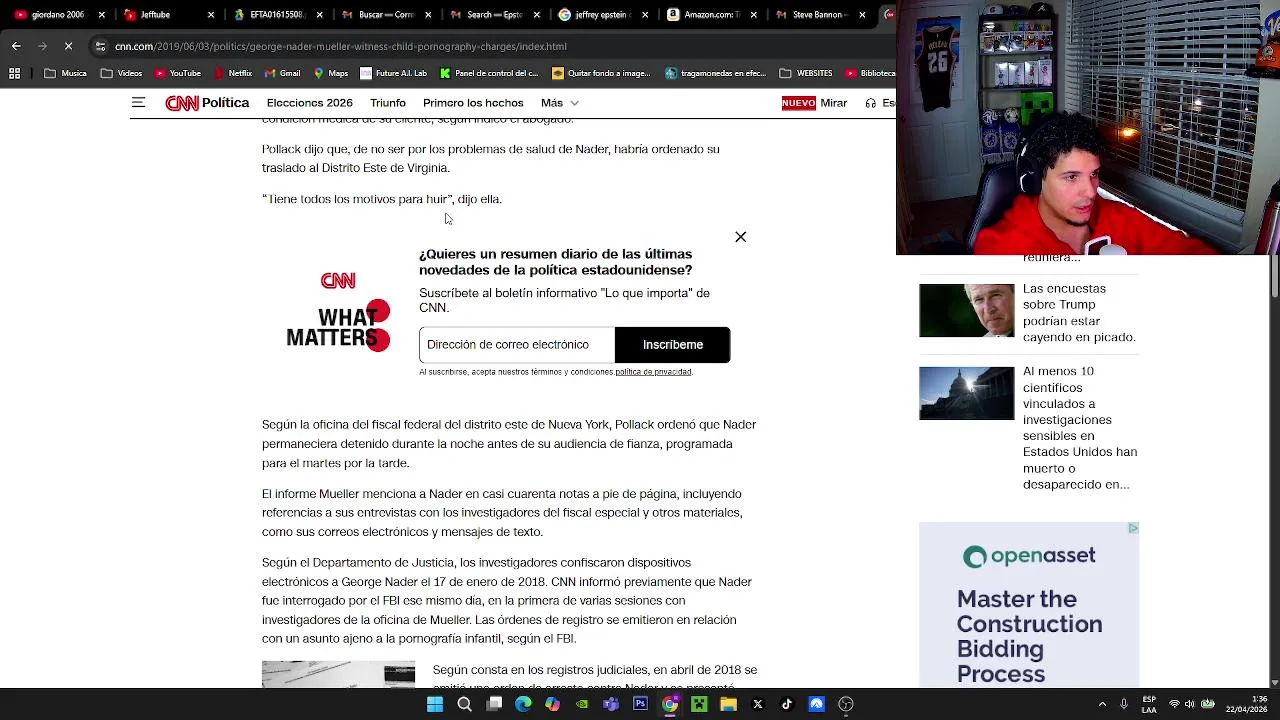Click the NUEVO Mirar link

(815, 103)
